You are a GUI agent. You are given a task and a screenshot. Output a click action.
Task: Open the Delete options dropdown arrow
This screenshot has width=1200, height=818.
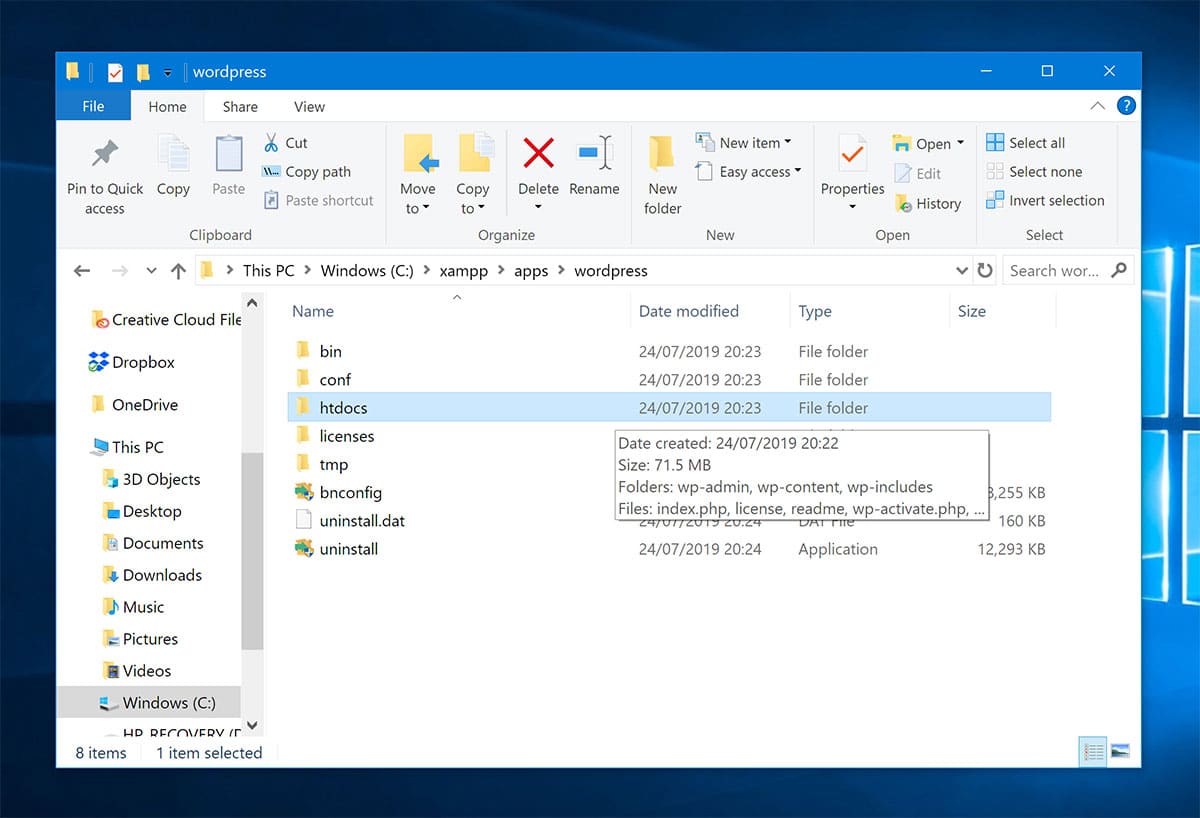tap(539, 208)
